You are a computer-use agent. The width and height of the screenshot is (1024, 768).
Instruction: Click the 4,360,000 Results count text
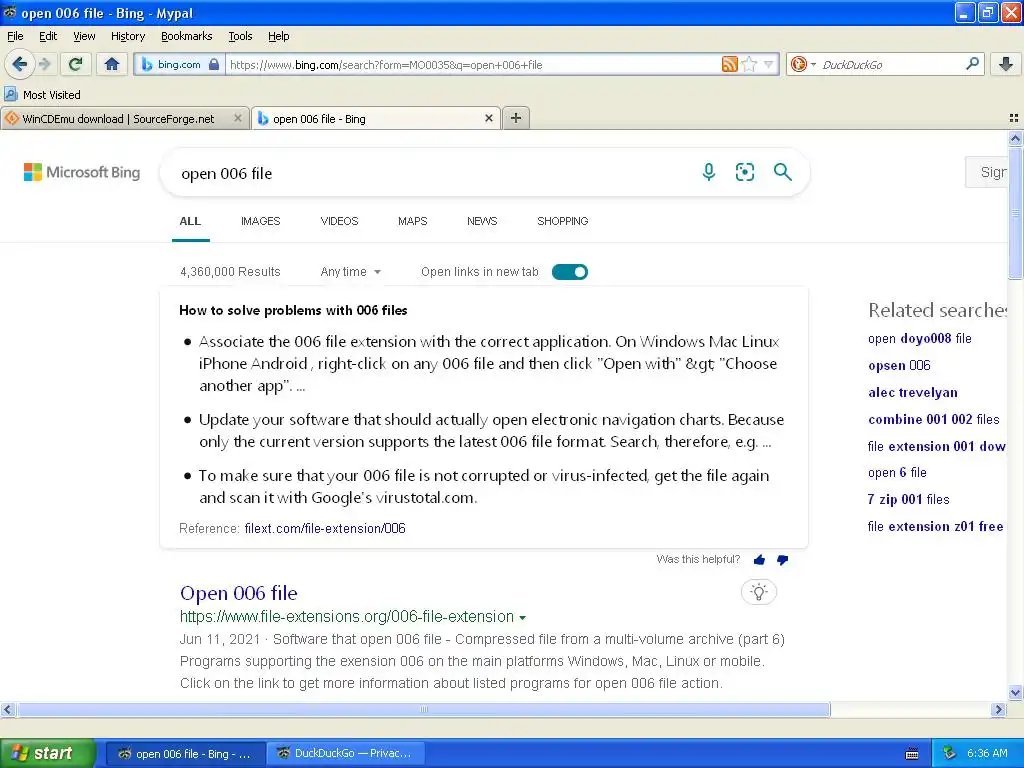click(230, 272)
